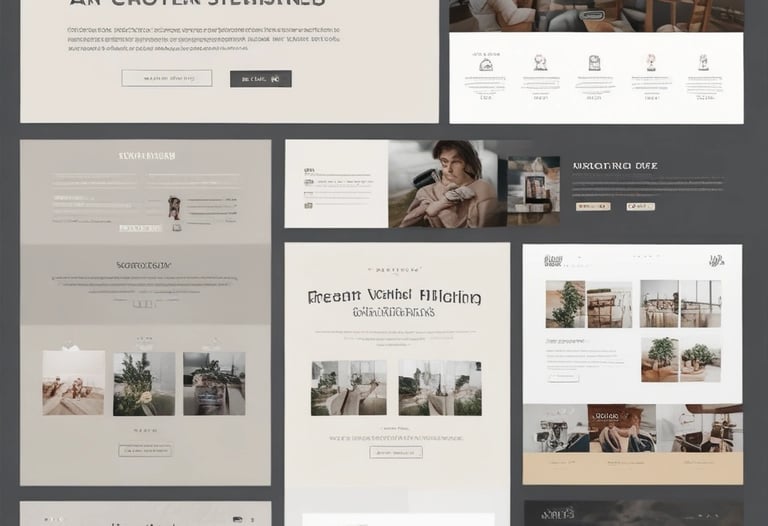Open the single potted bonsai photo in the white card
This screenshot has width=768, height=526.
tap(660, 359)
